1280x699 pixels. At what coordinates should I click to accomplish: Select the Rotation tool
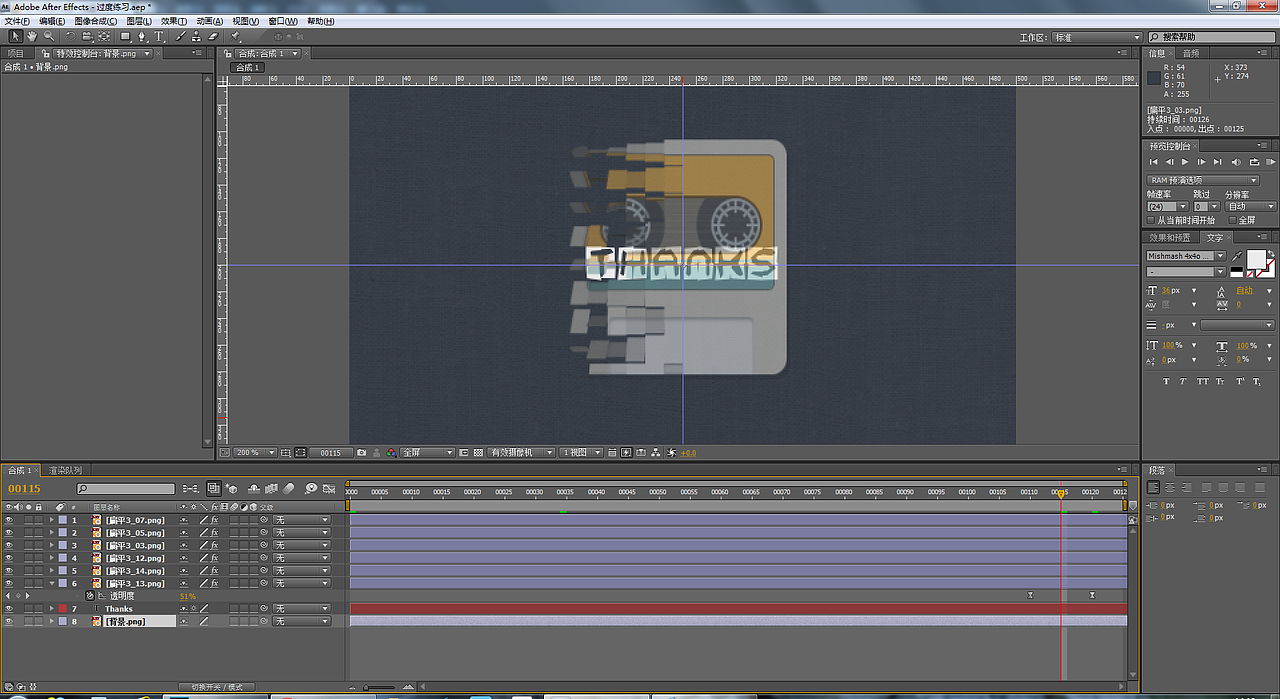[70, 36]
